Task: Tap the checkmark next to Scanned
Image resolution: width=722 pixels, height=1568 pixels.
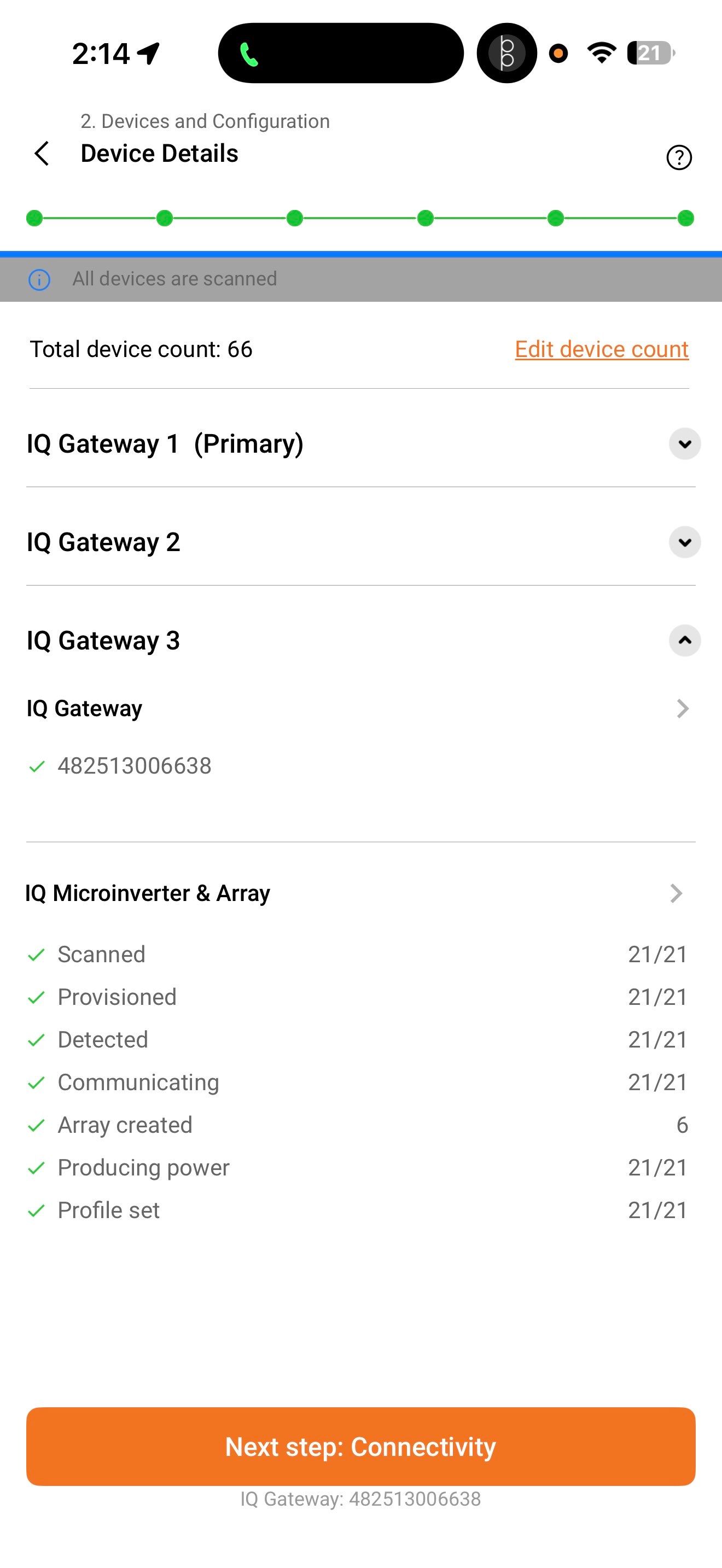Action: click(x=37, y=955)
